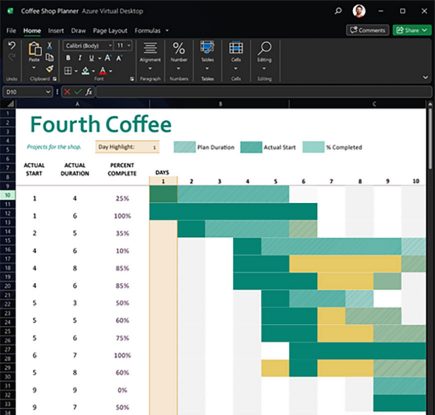Click the Insert Function fx icon
The height and width of the screenshot is (415, 435).
[x=89, y=92]
